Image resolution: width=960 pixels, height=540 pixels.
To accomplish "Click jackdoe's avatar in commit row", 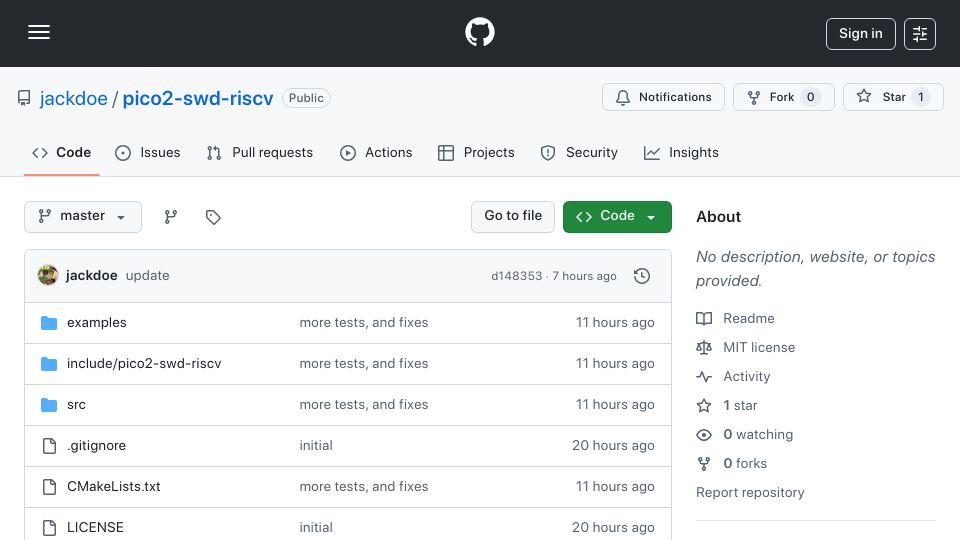I will [x=48, y=276].
